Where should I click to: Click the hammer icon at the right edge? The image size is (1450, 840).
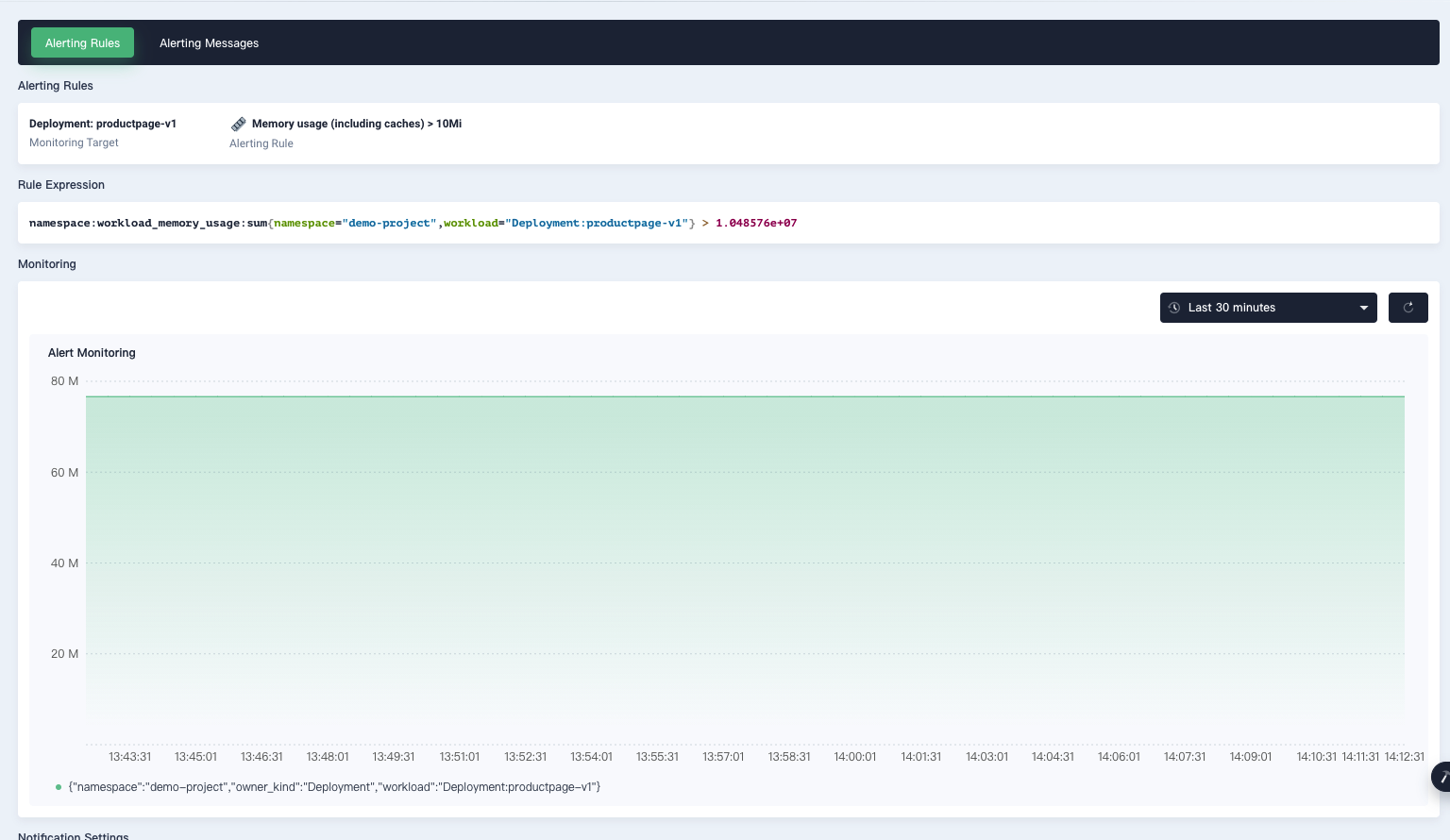point(1442,776)
